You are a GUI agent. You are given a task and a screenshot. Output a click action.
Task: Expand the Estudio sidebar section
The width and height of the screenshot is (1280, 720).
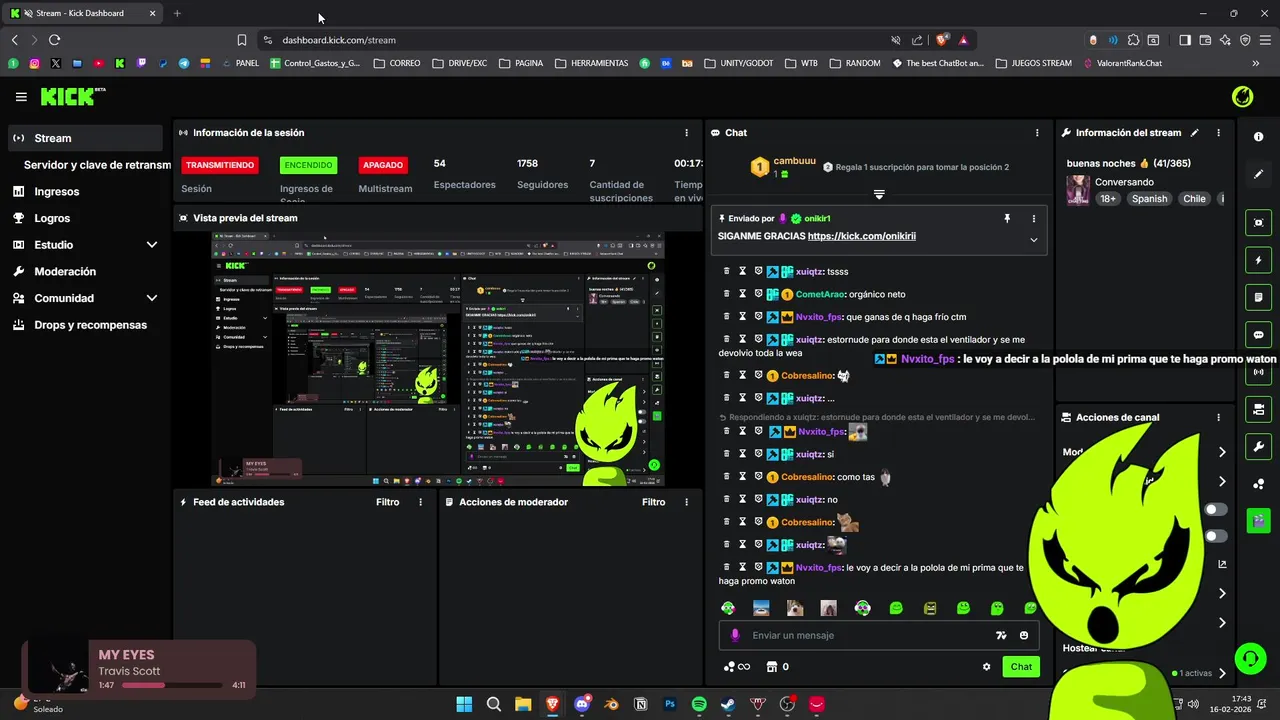[x=152, y=245]
